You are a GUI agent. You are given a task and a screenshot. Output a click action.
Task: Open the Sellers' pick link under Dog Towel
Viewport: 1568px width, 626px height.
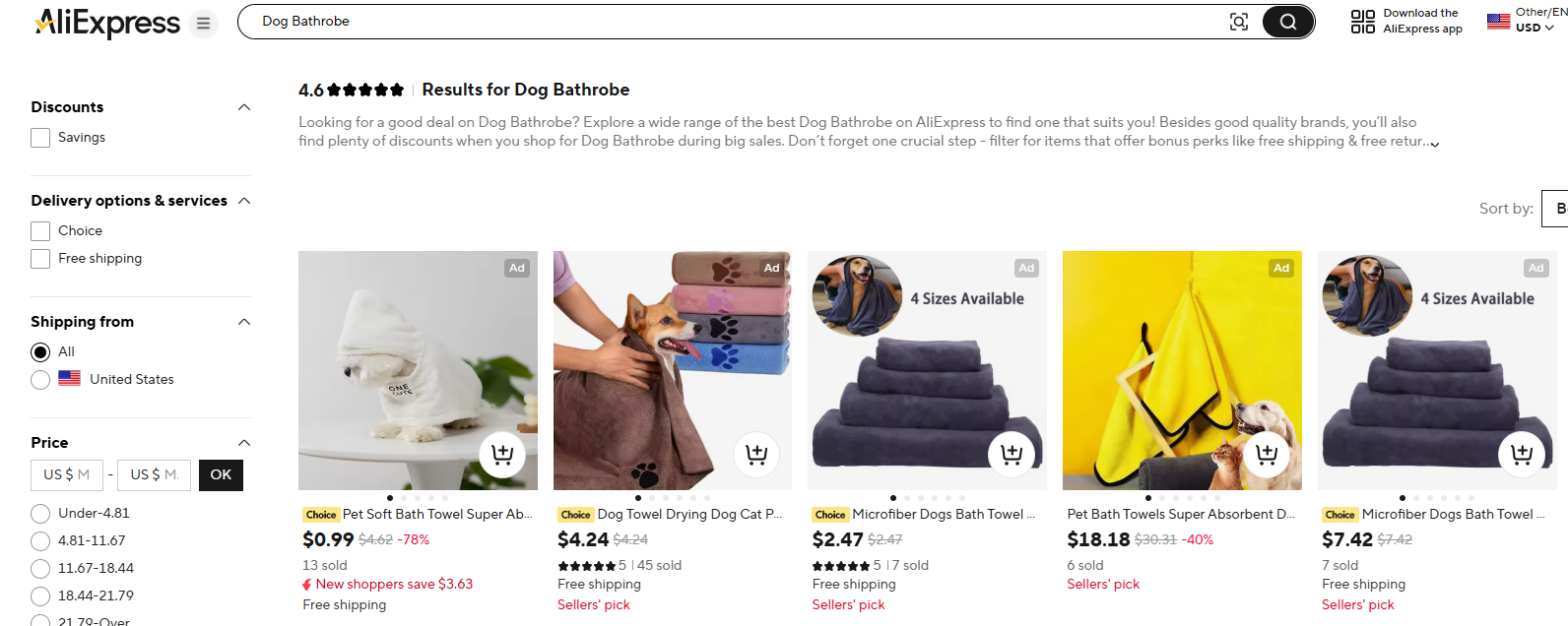593,603
